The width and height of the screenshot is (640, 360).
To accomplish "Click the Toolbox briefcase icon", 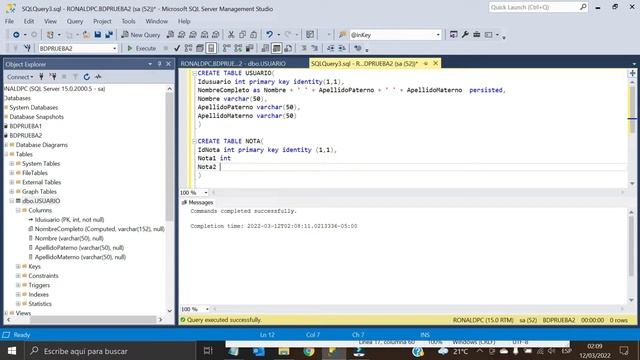I will (476, 35).
